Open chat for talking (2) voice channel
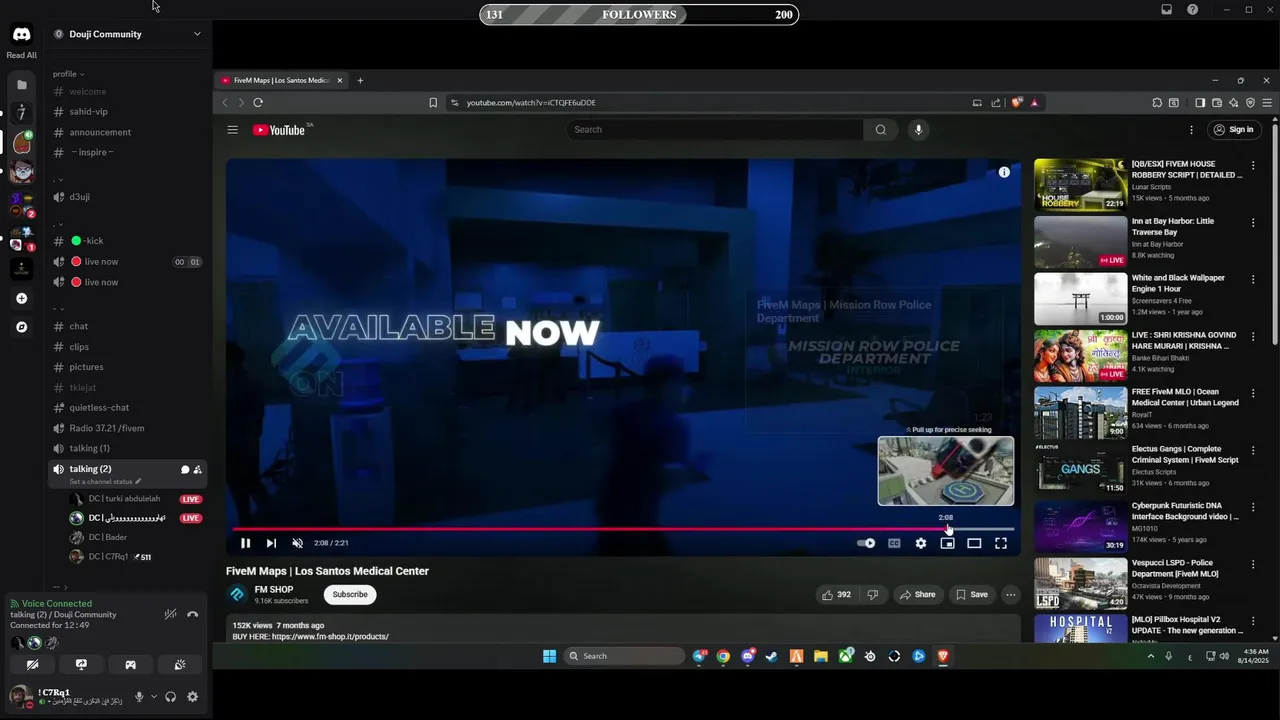This screenshot has height=720, width=1280. pos(184,469)
